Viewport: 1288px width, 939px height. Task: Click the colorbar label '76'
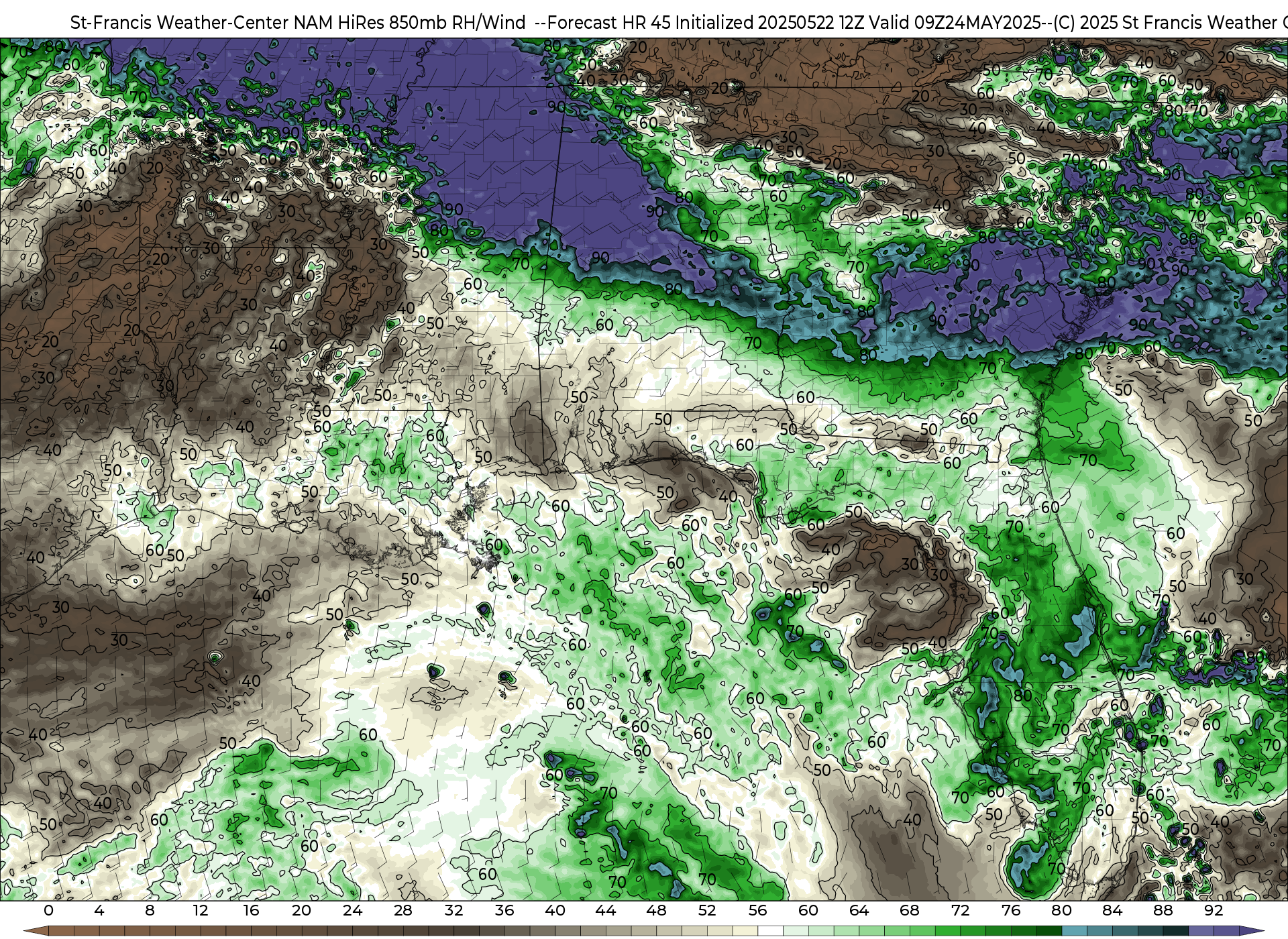click(x=1011, y=910)
